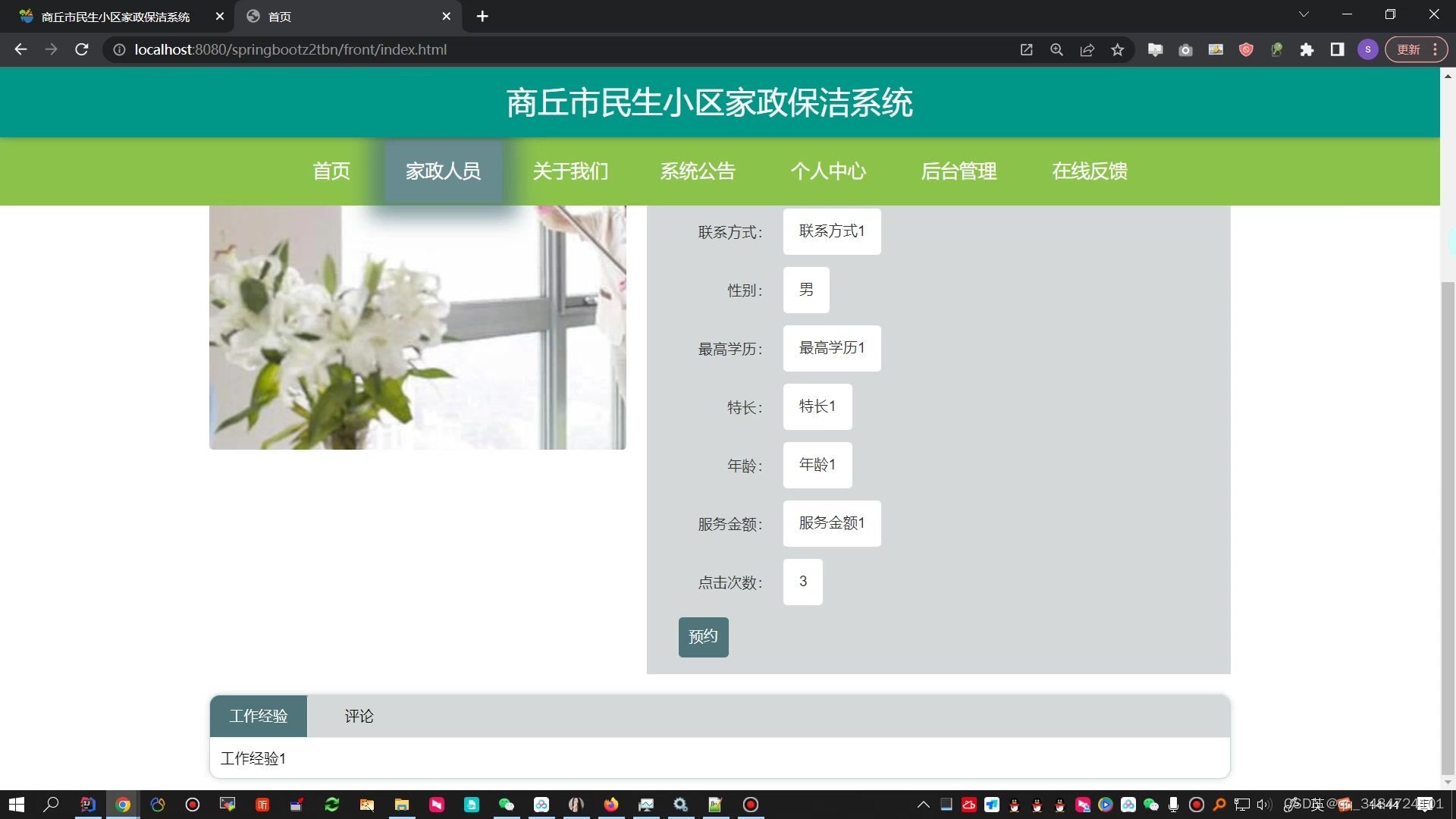
Task: Toggle the browser side panel icon
Action: pos(1337,49)
